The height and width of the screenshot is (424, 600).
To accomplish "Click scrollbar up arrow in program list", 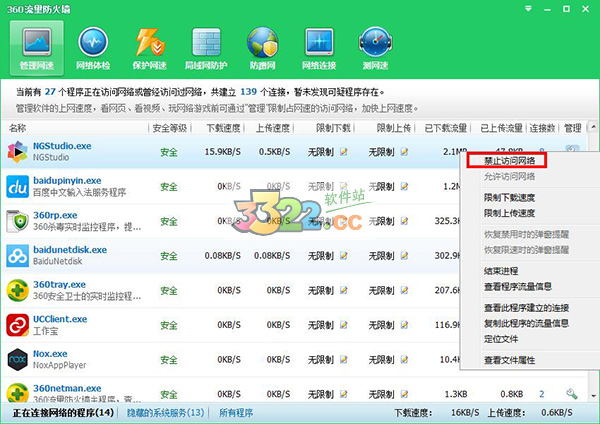I will coord(593,126).
